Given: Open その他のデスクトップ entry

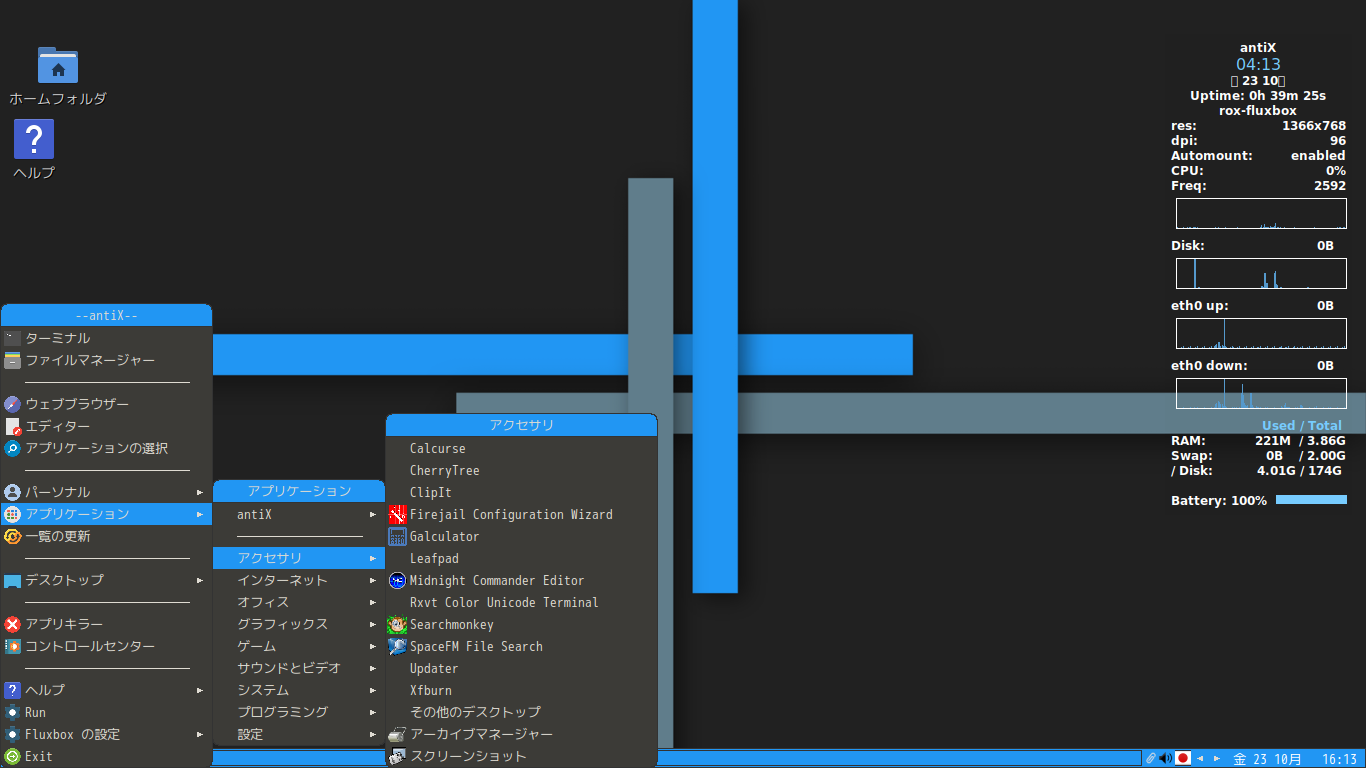Looking at the screenshot, I should coord(521,712).
